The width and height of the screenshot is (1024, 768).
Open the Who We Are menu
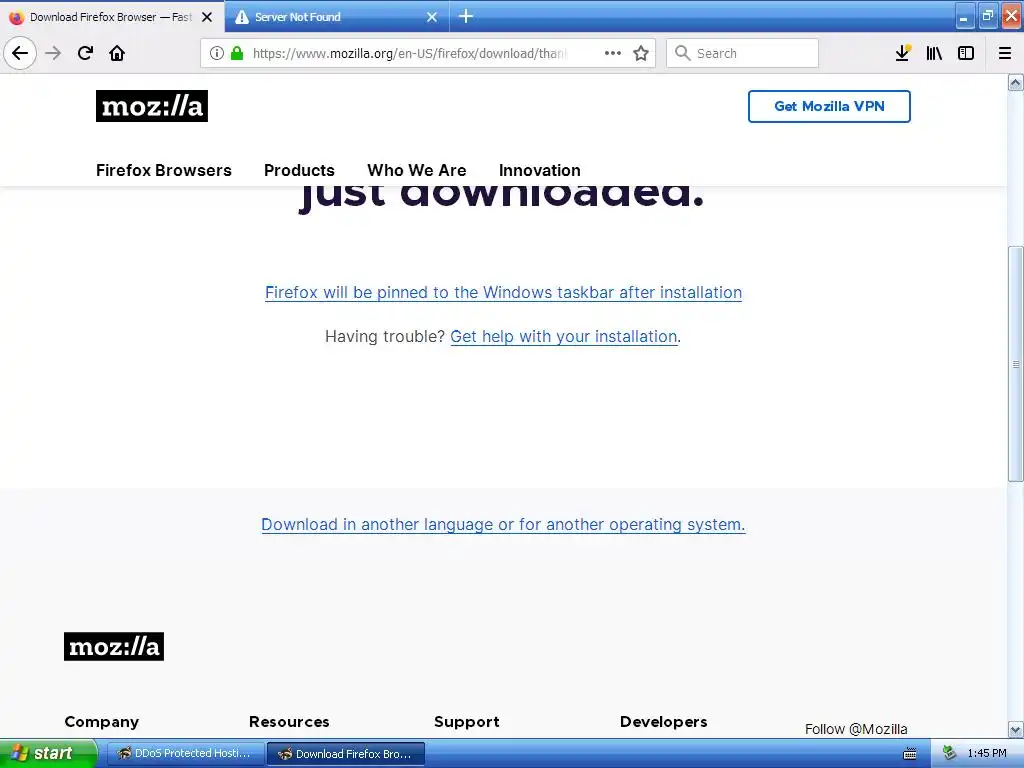417,170
